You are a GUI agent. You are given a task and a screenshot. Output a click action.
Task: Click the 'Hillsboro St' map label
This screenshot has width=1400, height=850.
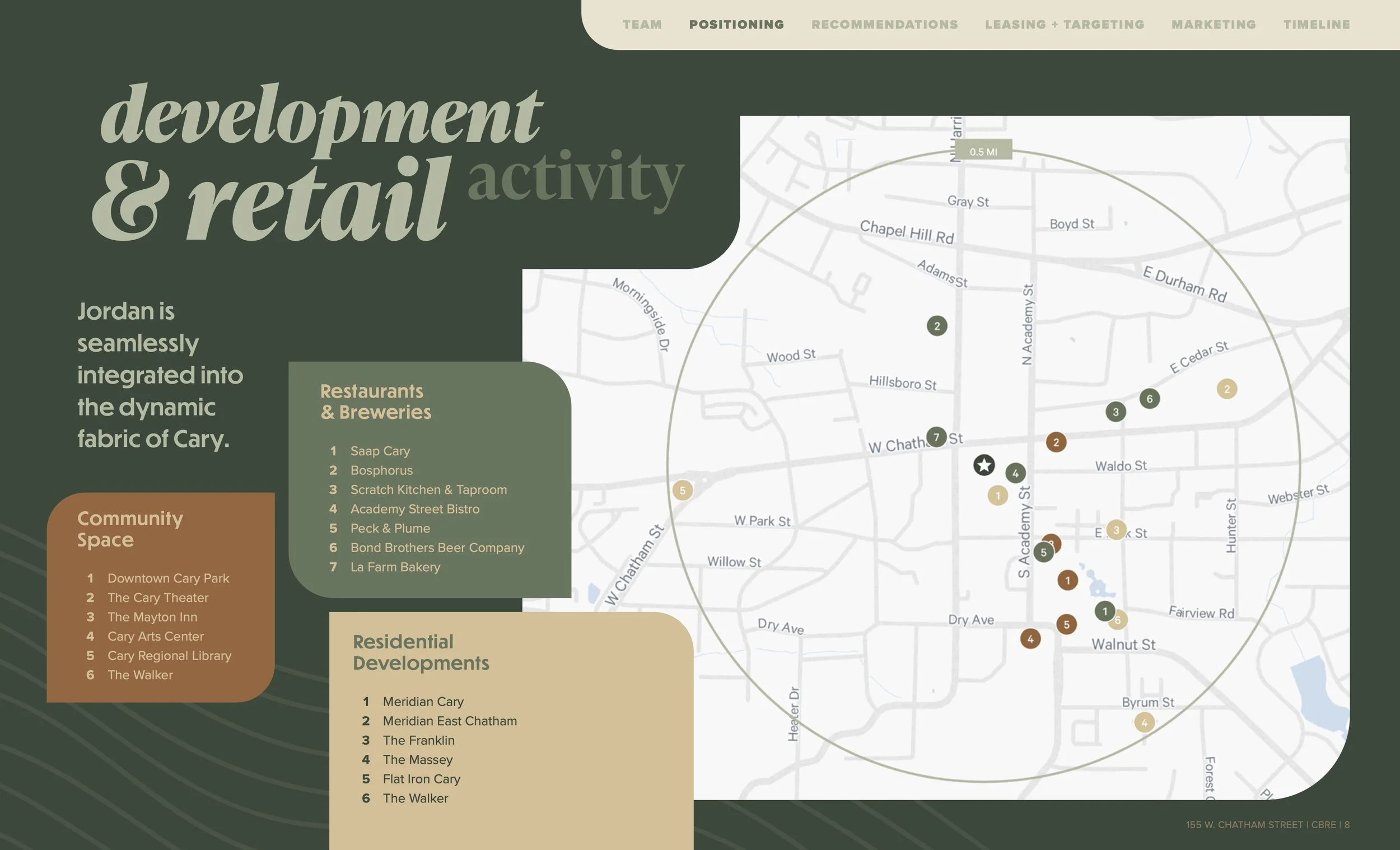click(x=902, y=382)
